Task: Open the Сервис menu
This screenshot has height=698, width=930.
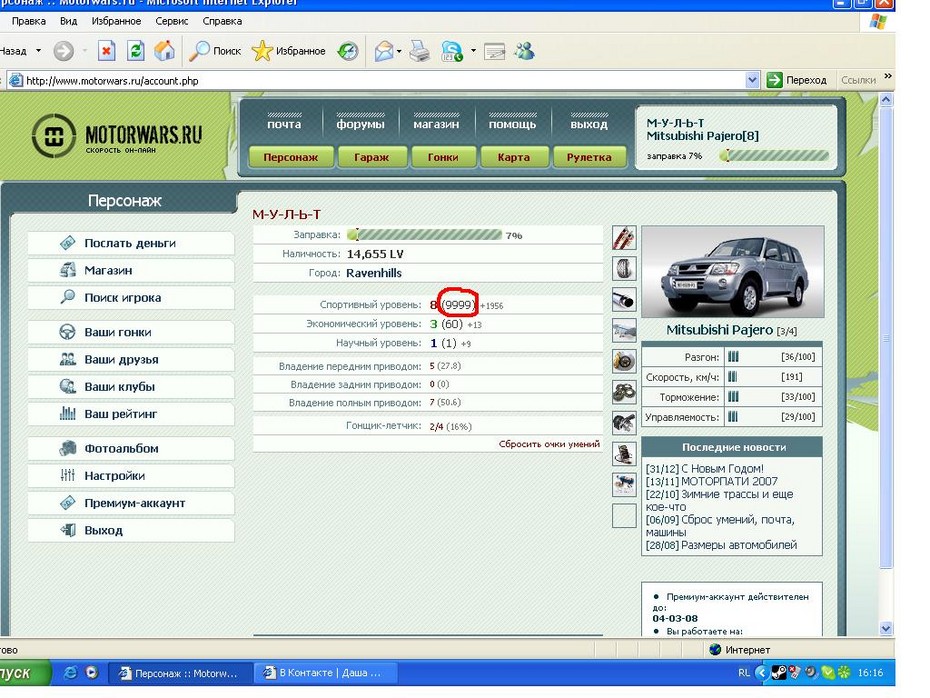Action: point(171,21)
